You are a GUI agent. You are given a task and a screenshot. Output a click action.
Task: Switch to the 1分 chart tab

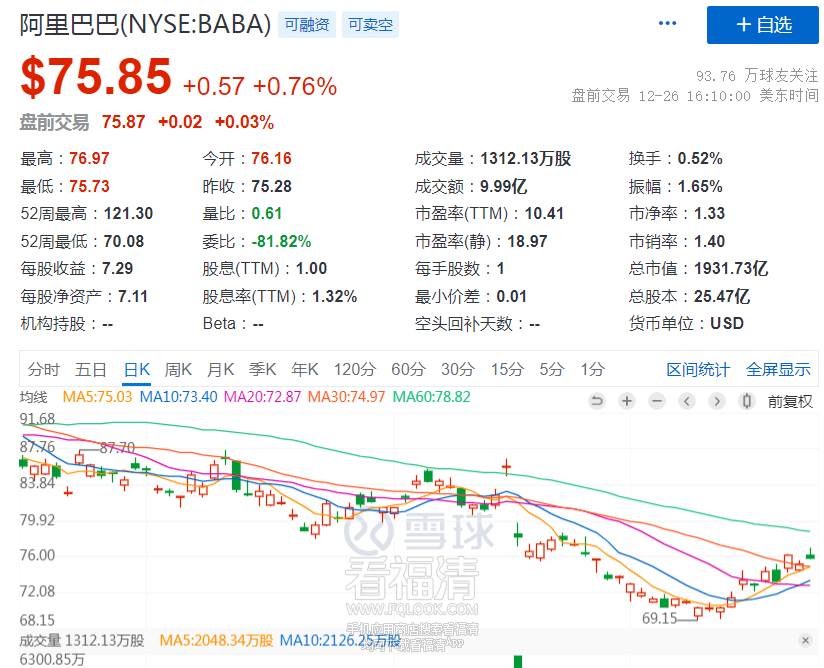pos(592,369)
